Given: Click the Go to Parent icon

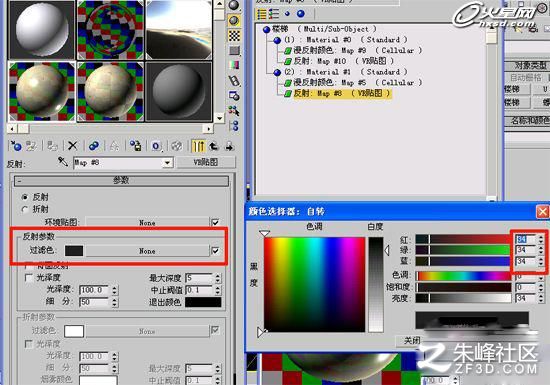Looking at the screenshot, I should click(x=214, y=146).
